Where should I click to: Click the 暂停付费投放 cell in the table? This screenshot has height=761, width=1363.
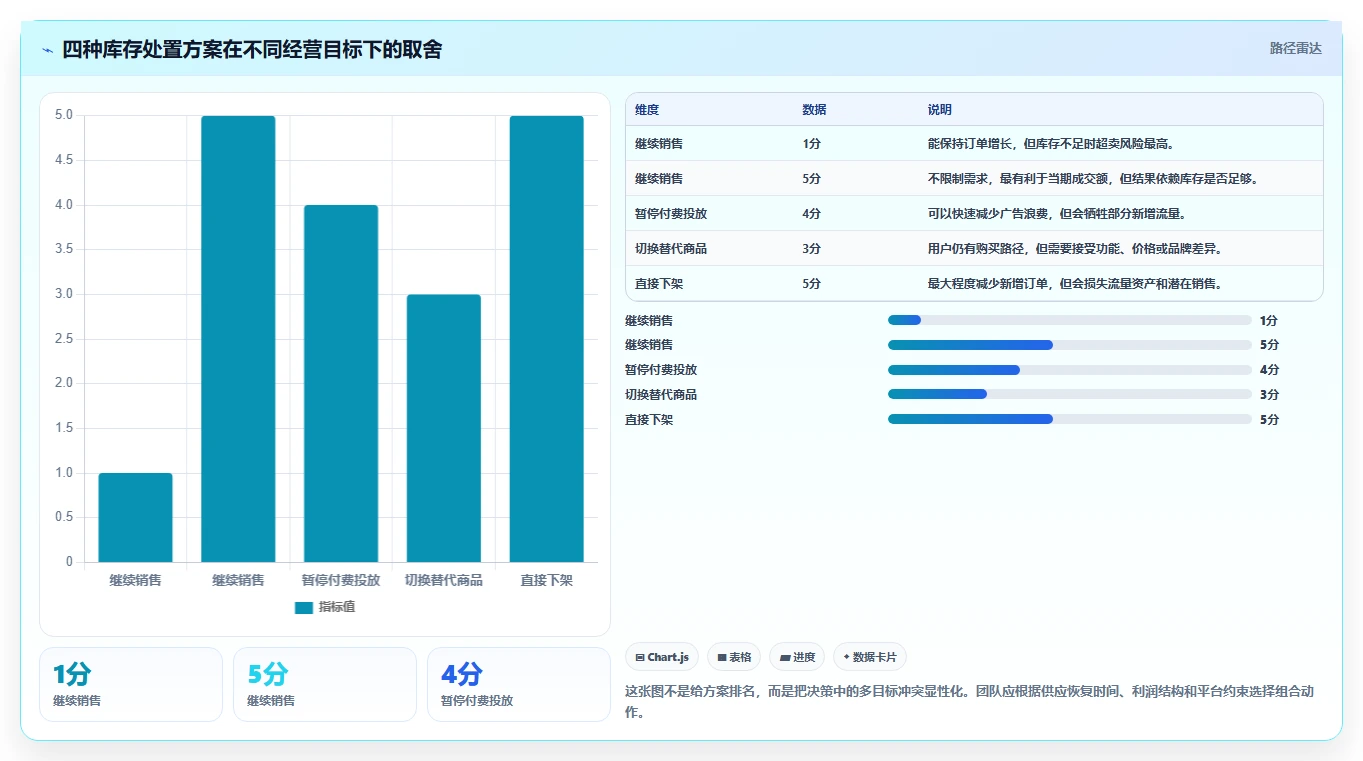pos(671,214)
